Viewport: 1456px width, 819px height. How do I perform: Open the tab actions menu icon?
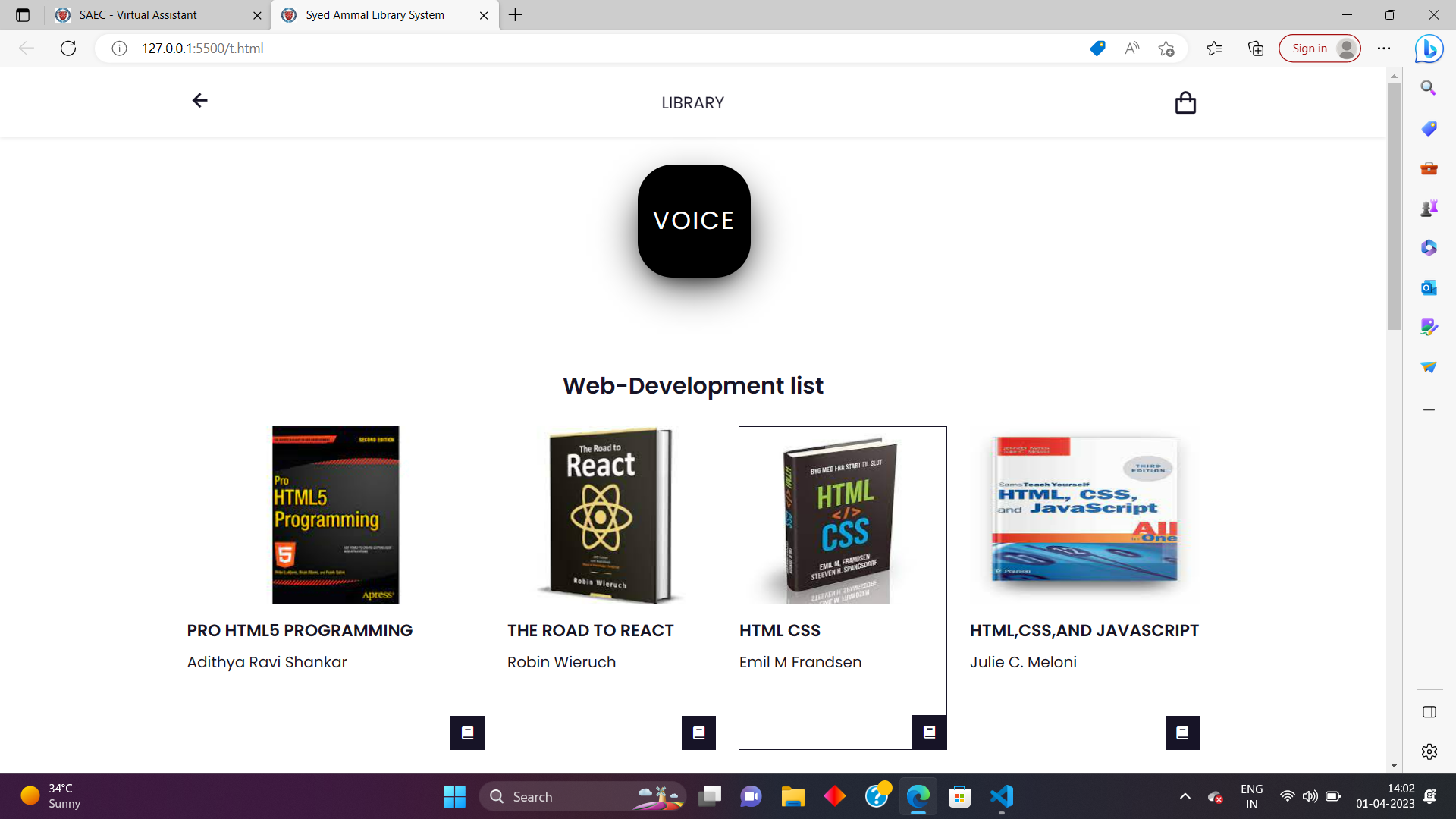(23, 15)
